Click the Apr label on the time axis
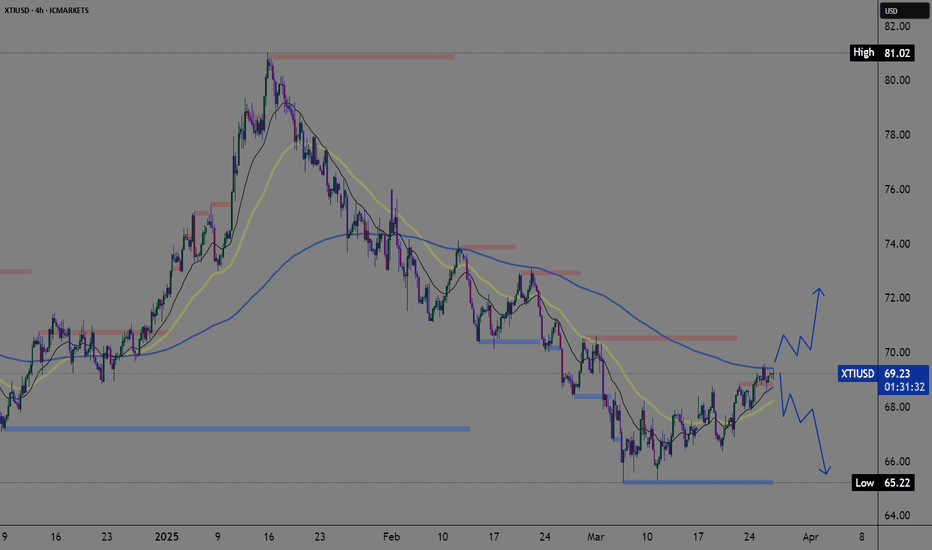 [x=810, y=537]
